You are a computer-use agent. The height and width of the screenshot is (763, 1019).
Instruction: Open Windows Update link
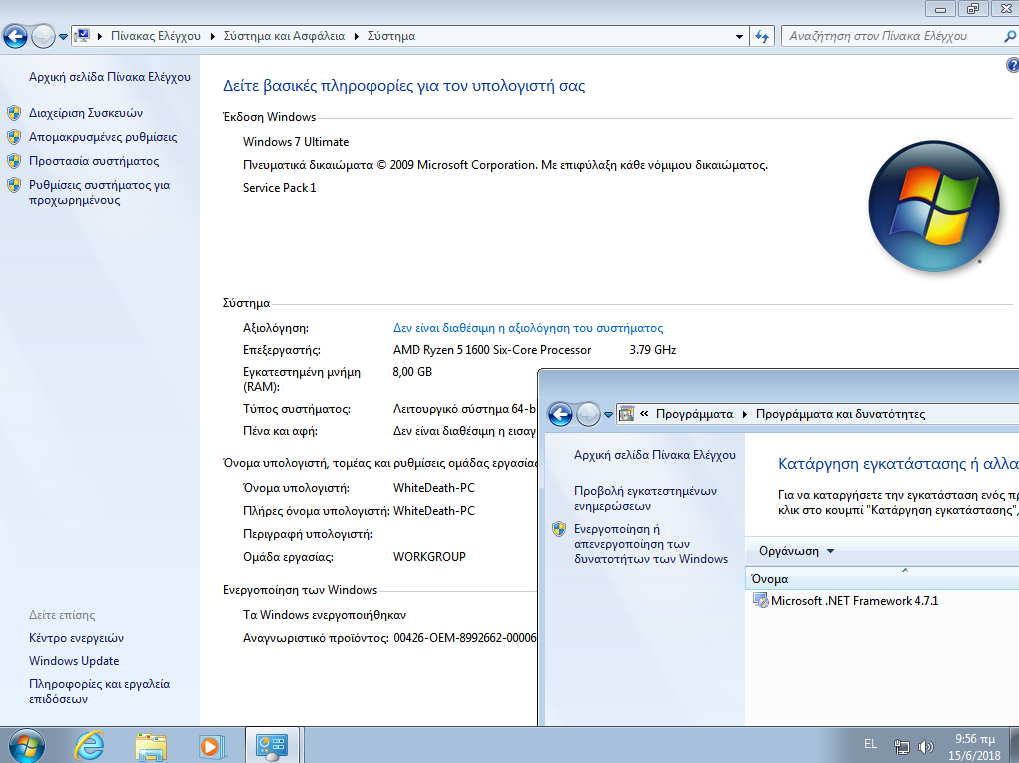[x=74, y=661]
